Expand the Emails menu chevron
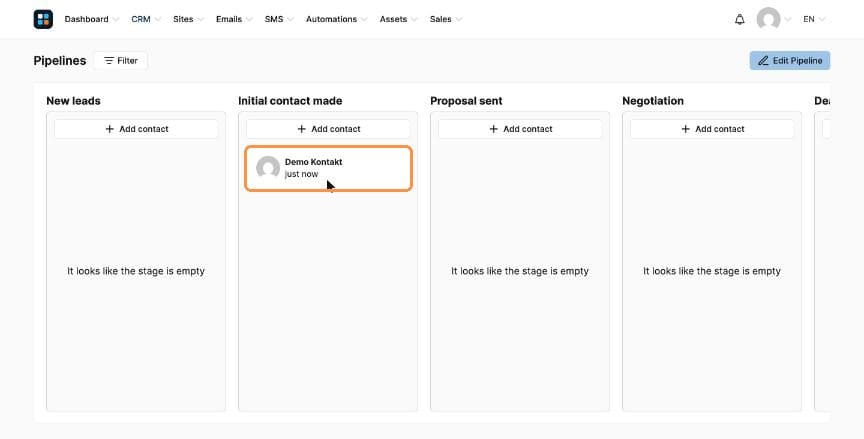 249,19
